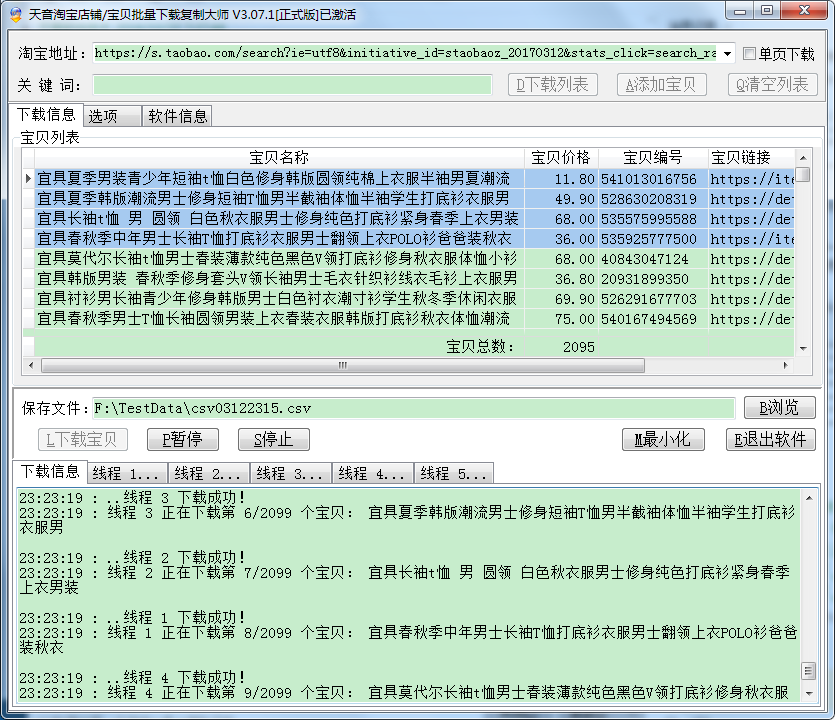
Task: Click the row indicator arrow on first row
Action: (x=28, y=179)
